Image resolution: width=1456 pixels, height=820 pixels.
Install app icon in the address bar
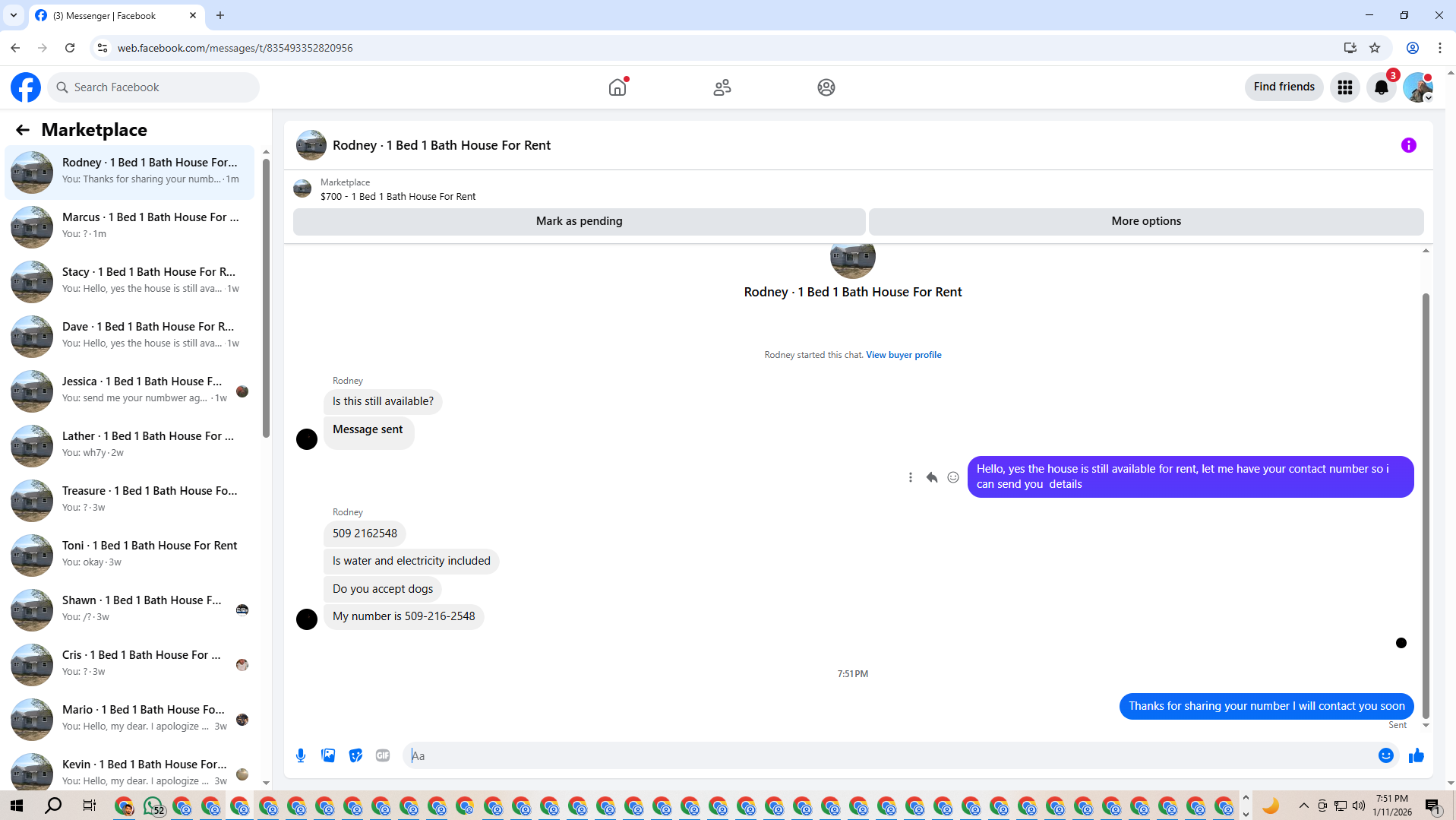(1350, 48)
